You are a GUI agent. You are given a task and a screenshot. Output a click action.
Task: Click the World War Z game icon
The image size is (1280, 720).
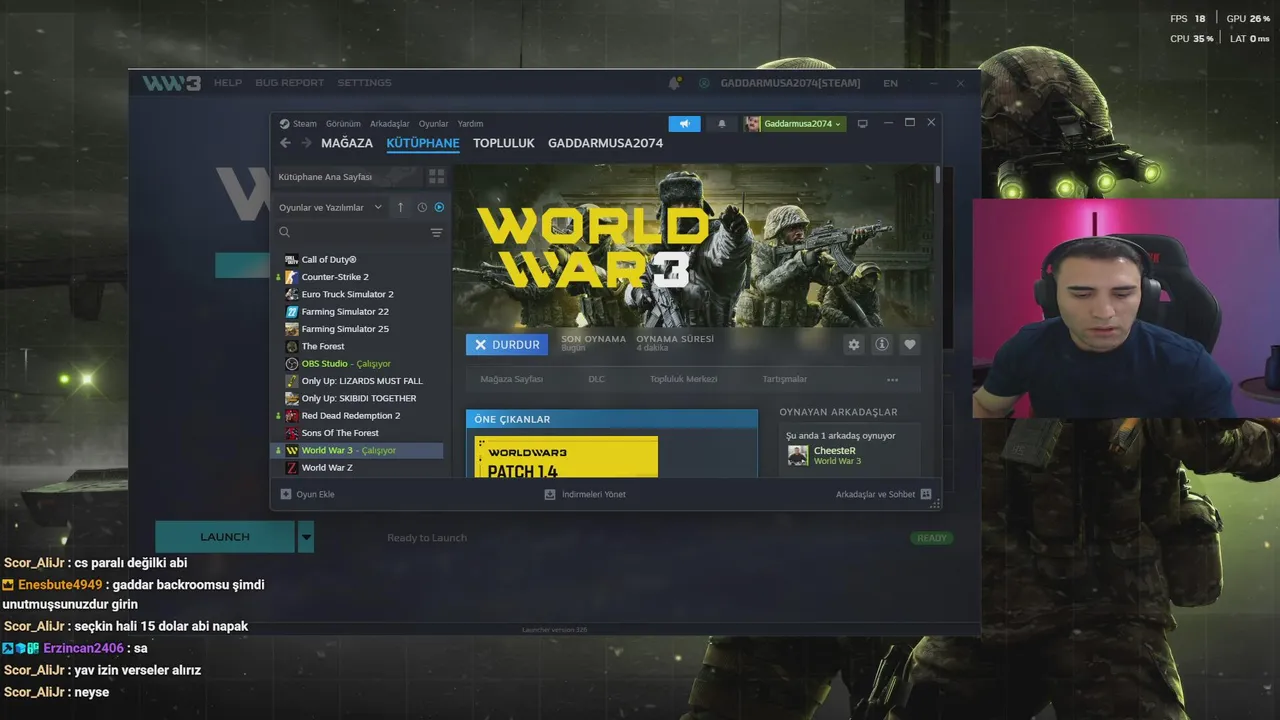(291, 468)
